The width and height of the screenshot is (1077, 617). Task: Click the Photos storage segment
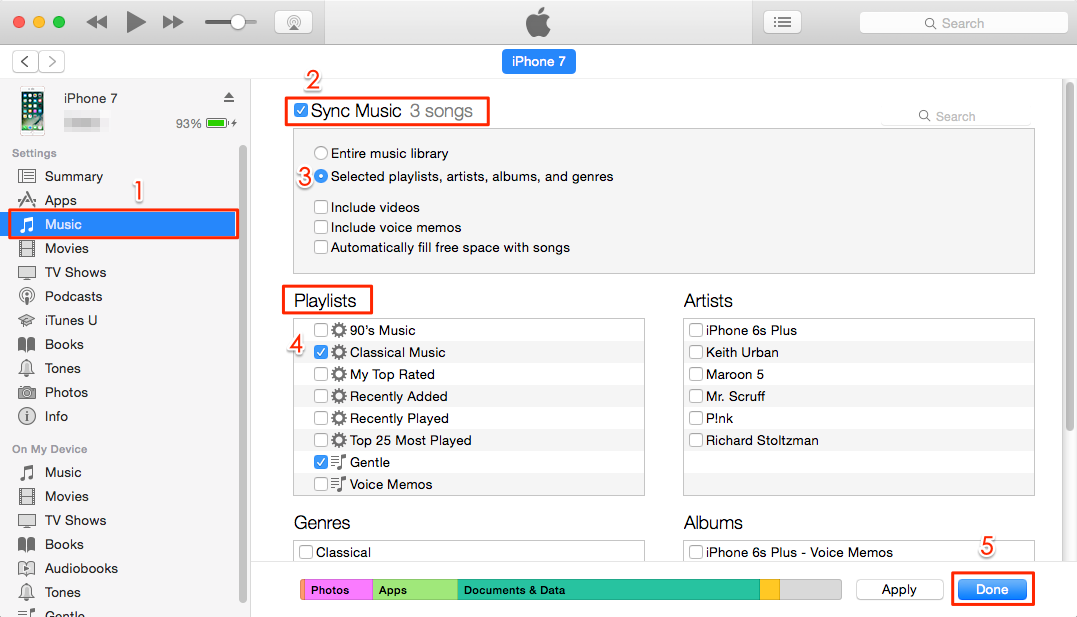tap(337, 590)
